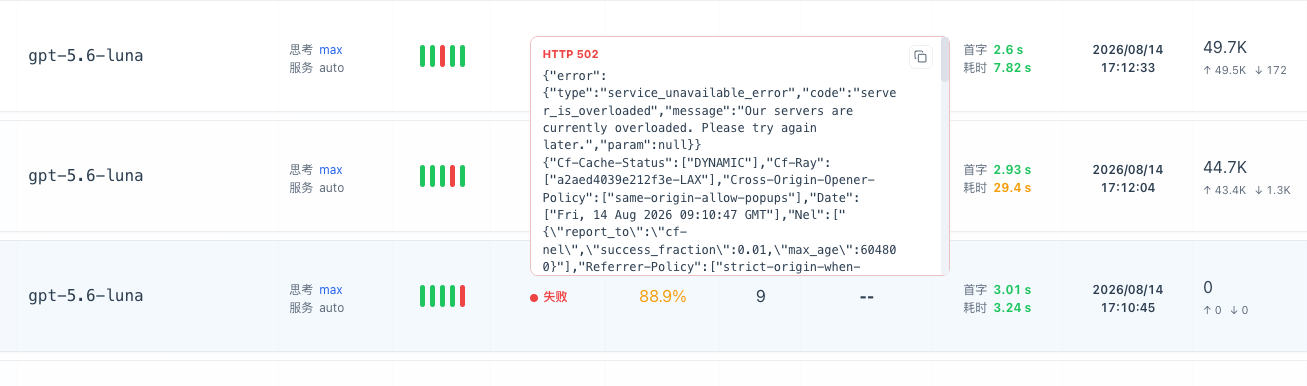Click the ↑ 43.4K input tokens value
The width and height of the screenshot is (1307, 386).
tap(1224, 190)
